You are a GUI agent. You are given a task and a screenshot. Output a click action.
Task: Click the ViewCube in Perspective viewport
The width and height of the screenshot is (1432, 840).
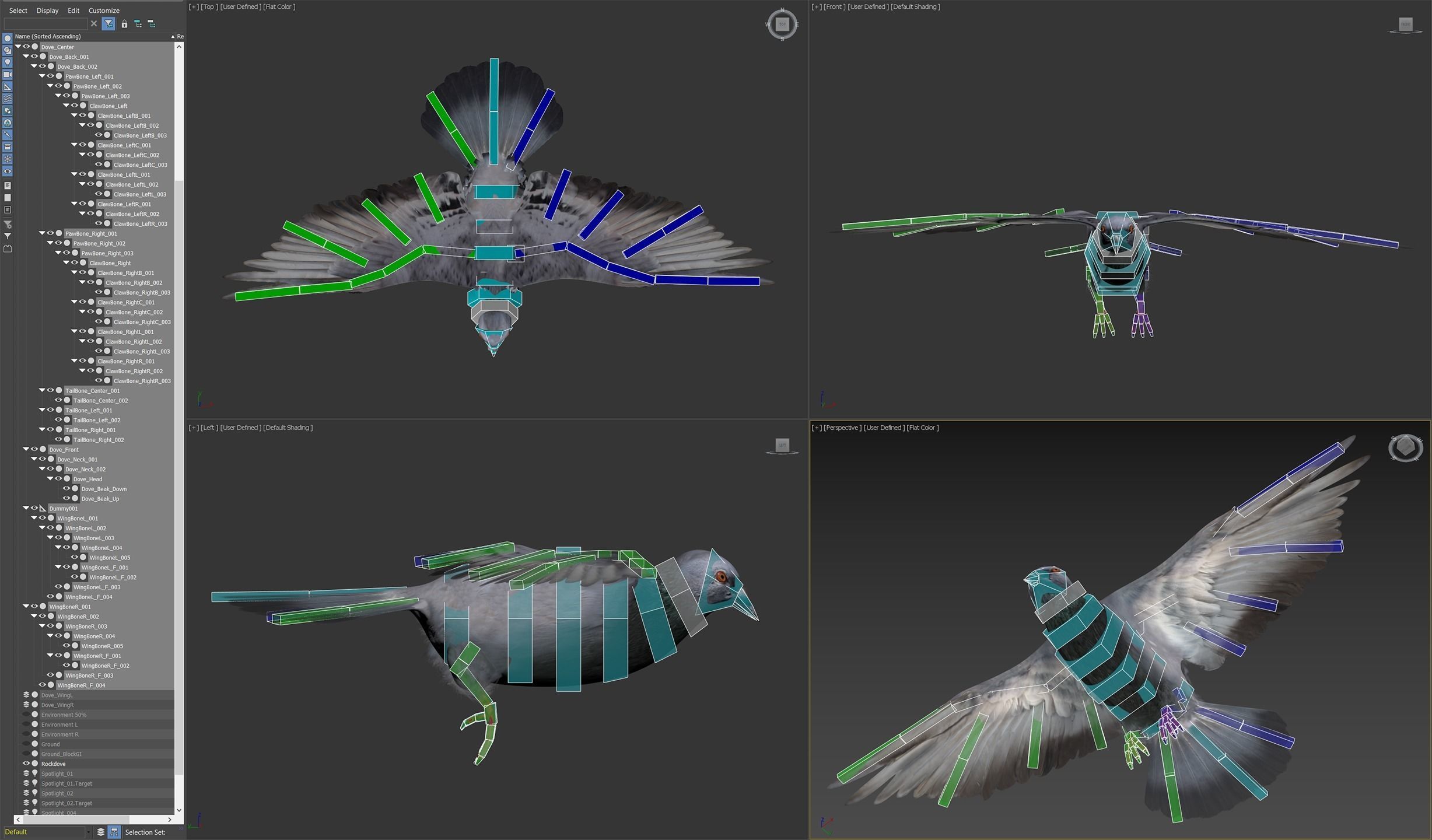[x=1405, y=448]
